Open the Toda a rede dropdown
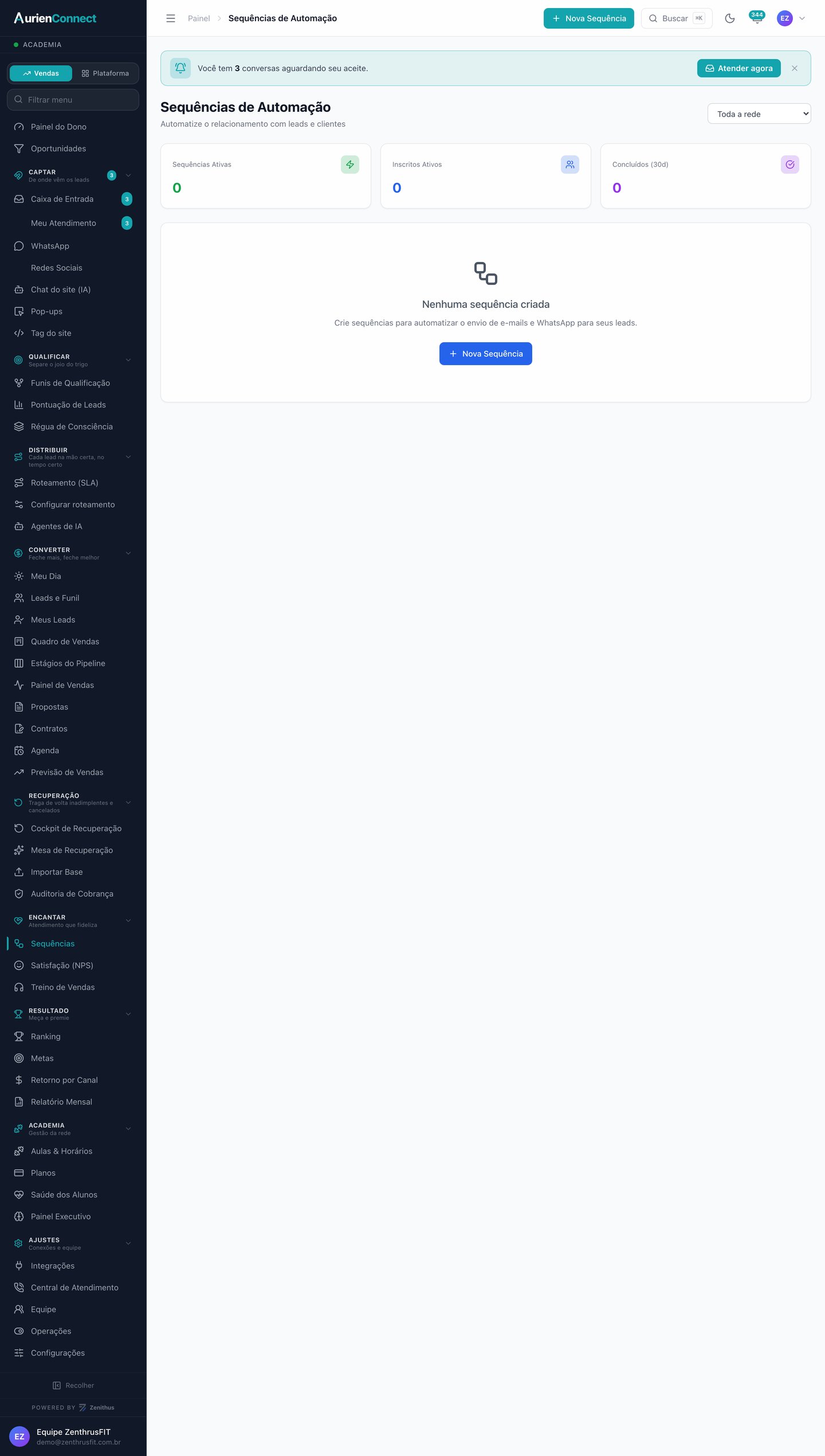The image size is (825, 1456). pos(759,113)
